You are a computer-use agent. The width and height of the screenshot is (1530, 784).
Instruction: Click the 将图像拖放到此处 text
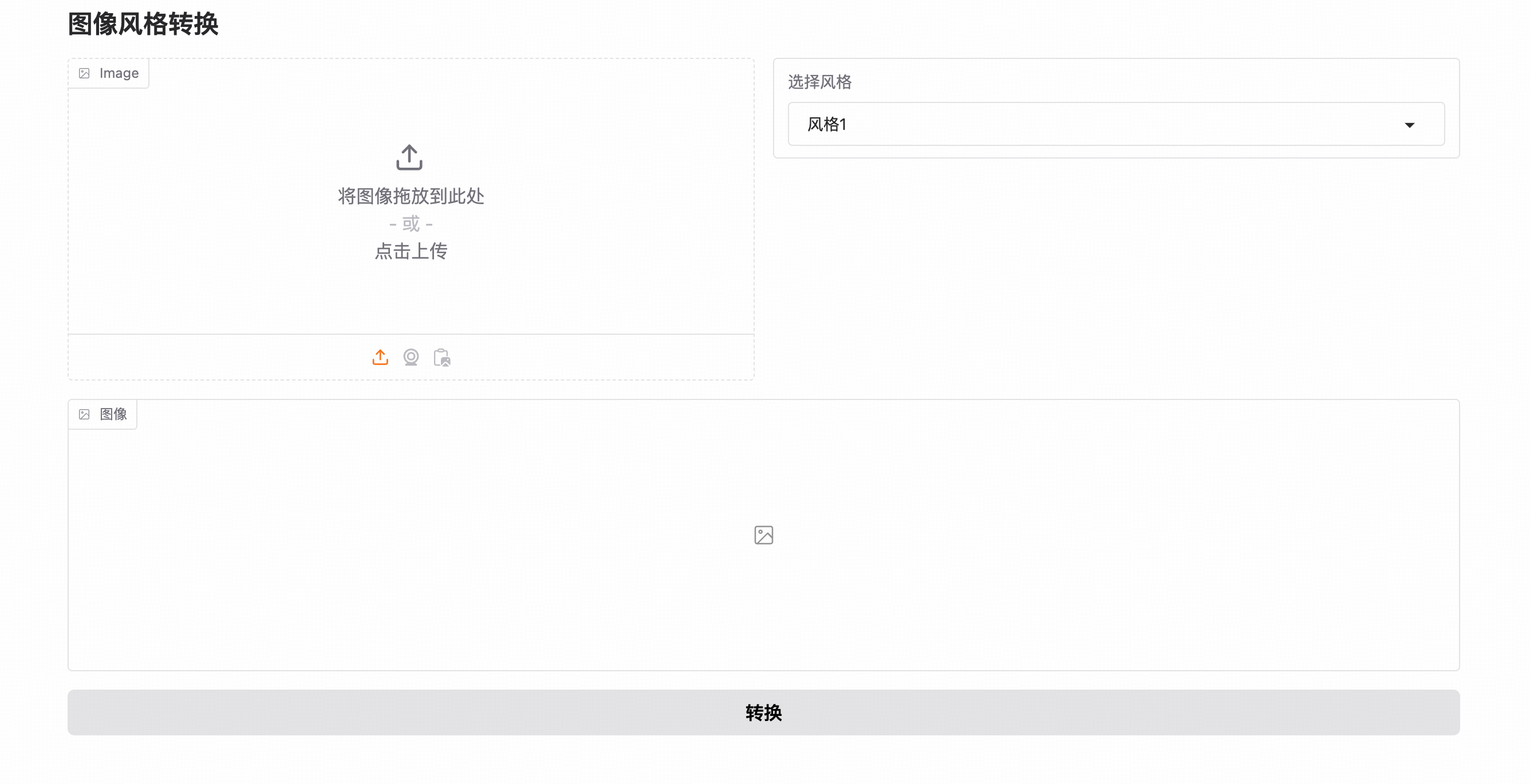point(411,196)
